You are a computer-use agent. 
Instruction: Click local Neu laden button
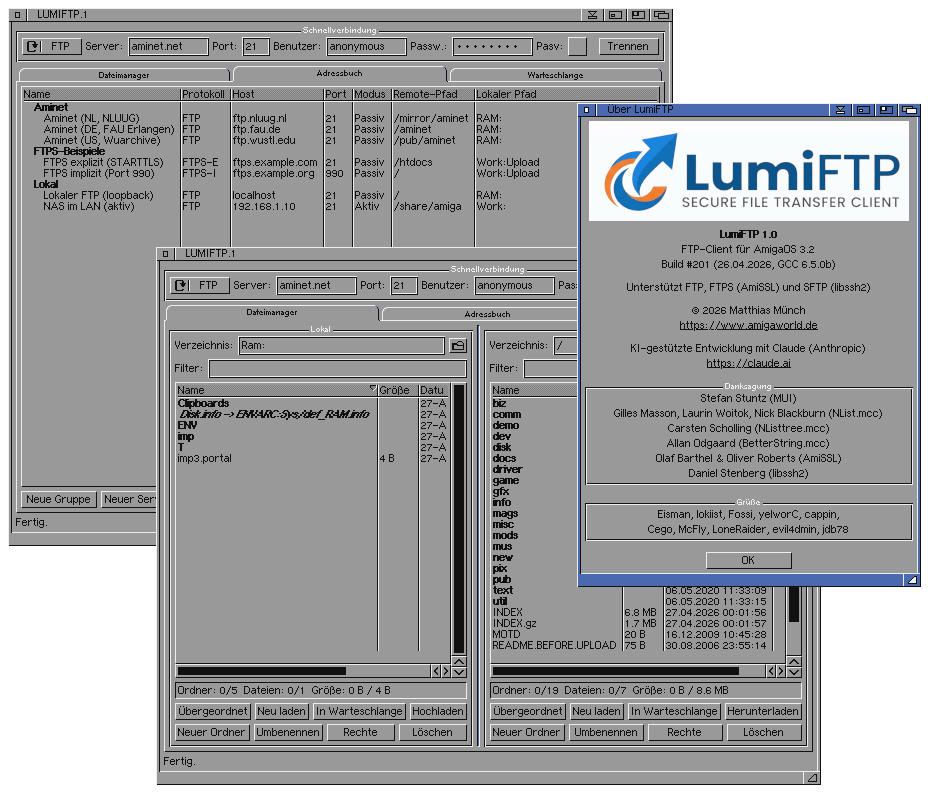(x=281, y=711)
